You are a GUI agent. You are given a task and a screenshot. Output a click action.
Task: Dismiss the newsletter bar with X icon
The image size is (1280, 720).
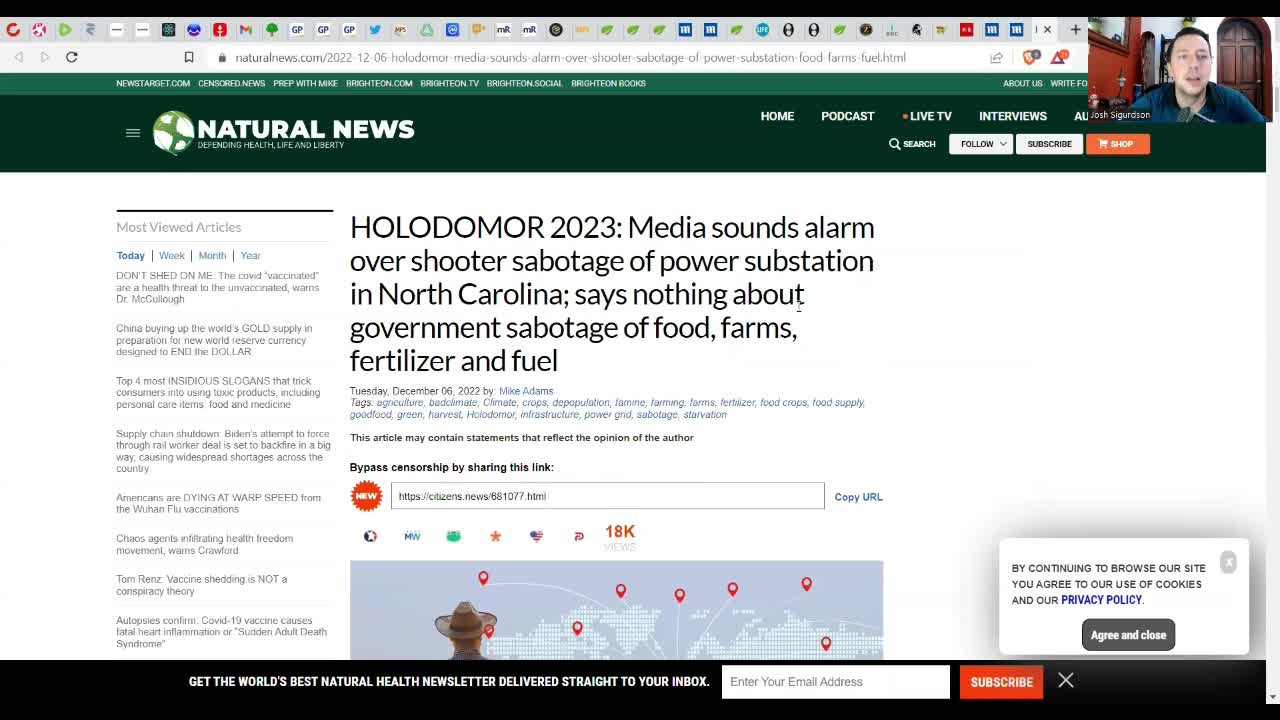point(1066,681)
